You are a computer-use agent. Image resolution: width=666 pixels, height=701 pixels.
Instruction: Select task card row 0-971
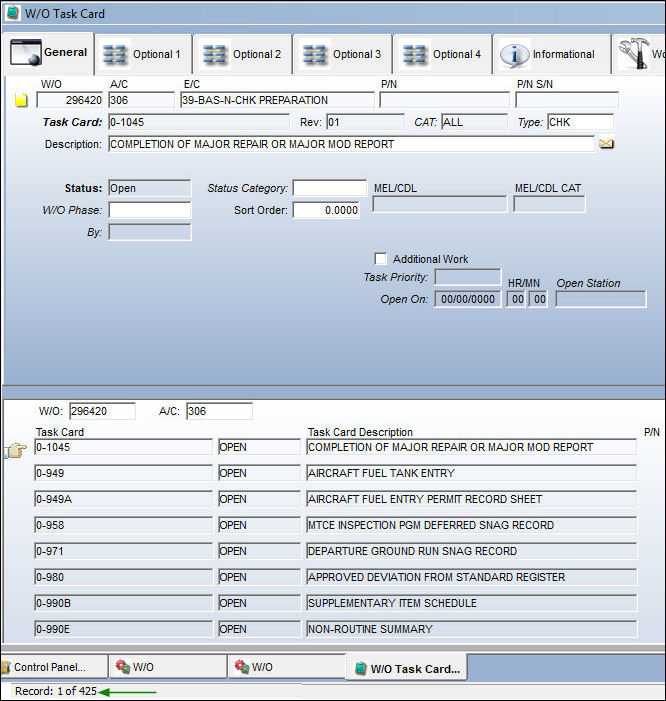coord(123,551)
